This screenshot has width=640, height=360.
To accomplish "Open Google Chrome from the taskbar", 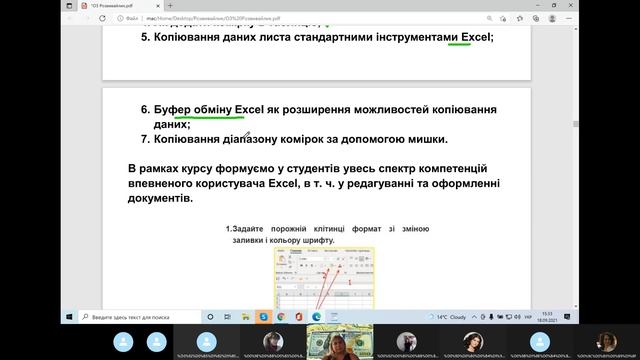I will pos(281,317).
